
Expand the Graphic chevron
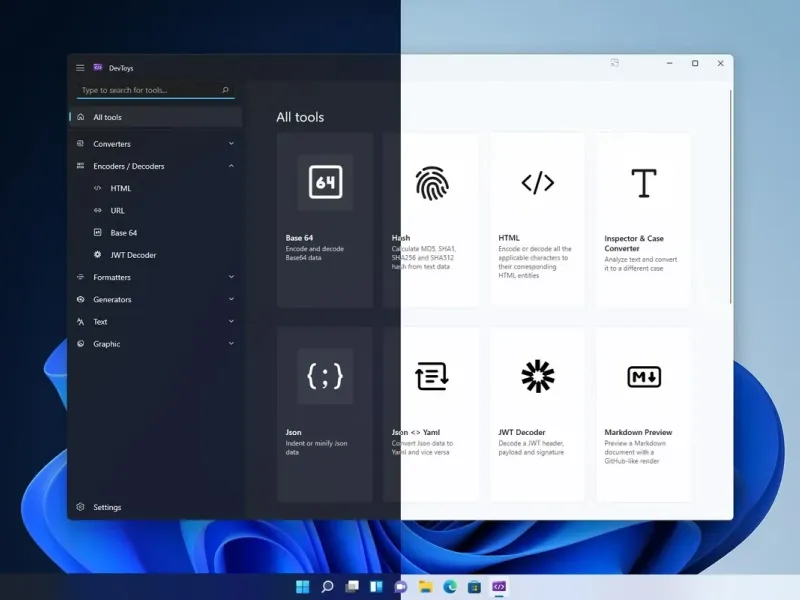point(231,344)
